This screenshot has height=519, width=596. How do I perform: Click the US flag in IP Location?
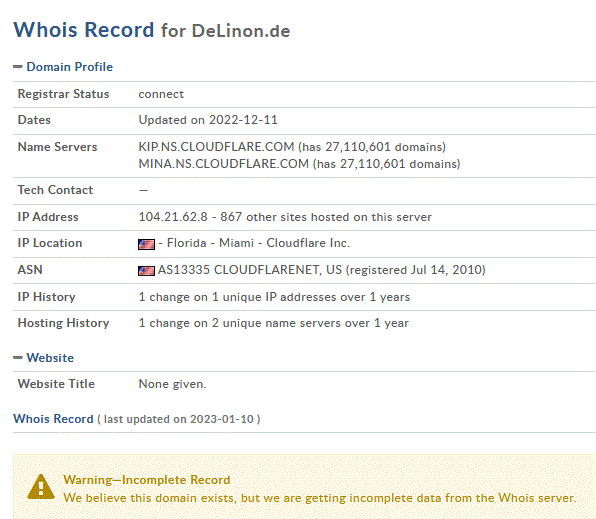coord(146,244)
